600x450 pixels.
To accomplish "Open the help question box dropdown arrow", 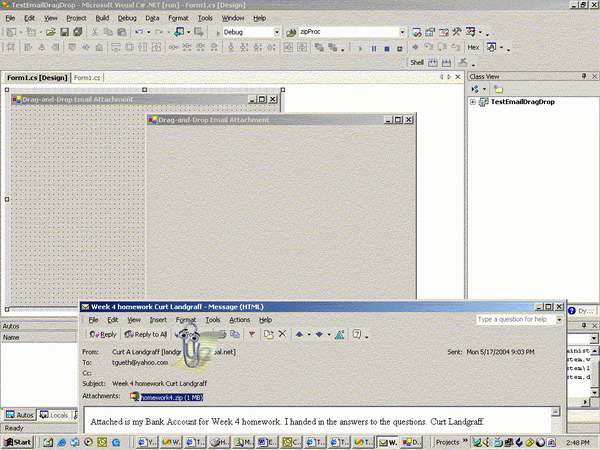I will coord(559,320).
